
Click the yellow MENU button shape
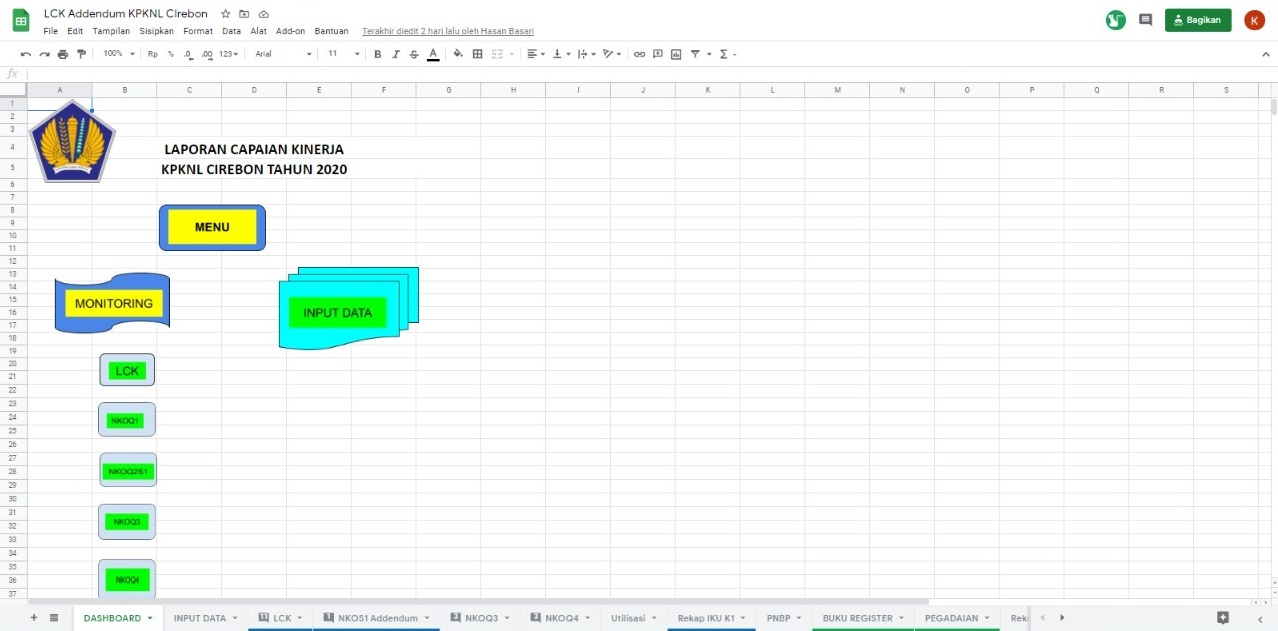pos(212,227)
